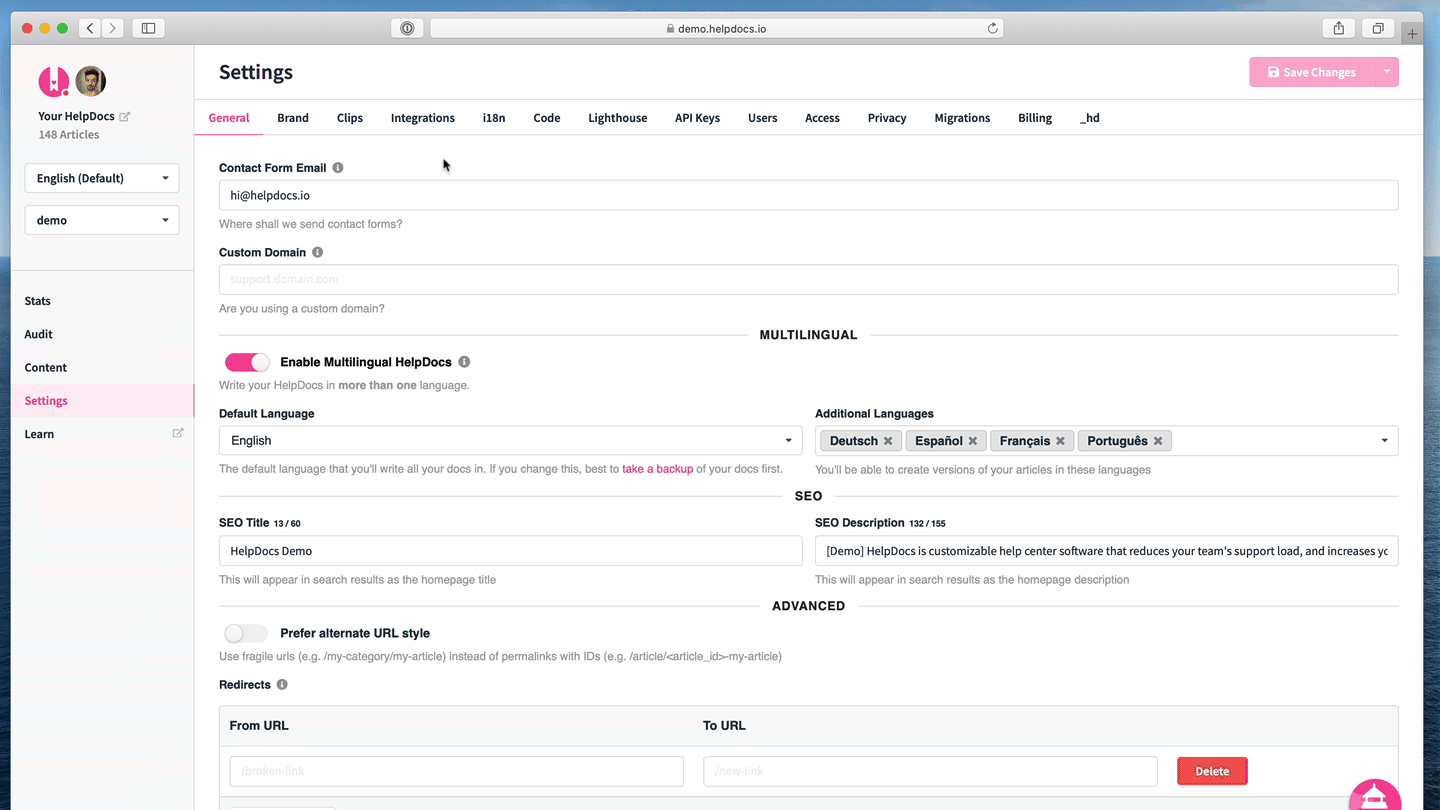Viewport: 1440px width, 810px height.
Task: Enable Prefer alternate URL style switch
Action: coord(246,633)
